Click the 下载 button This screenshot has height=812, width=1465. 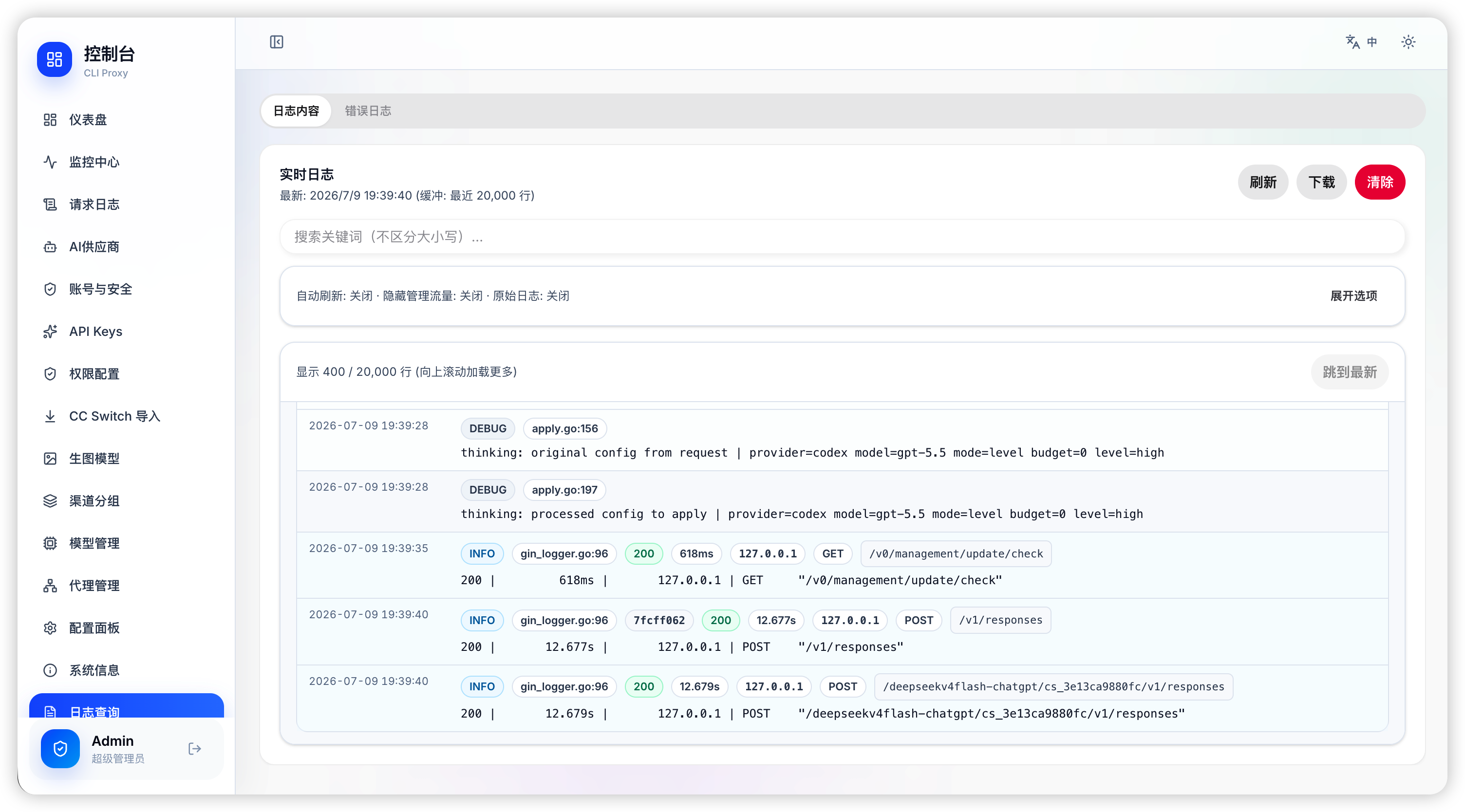[1321, 182]
